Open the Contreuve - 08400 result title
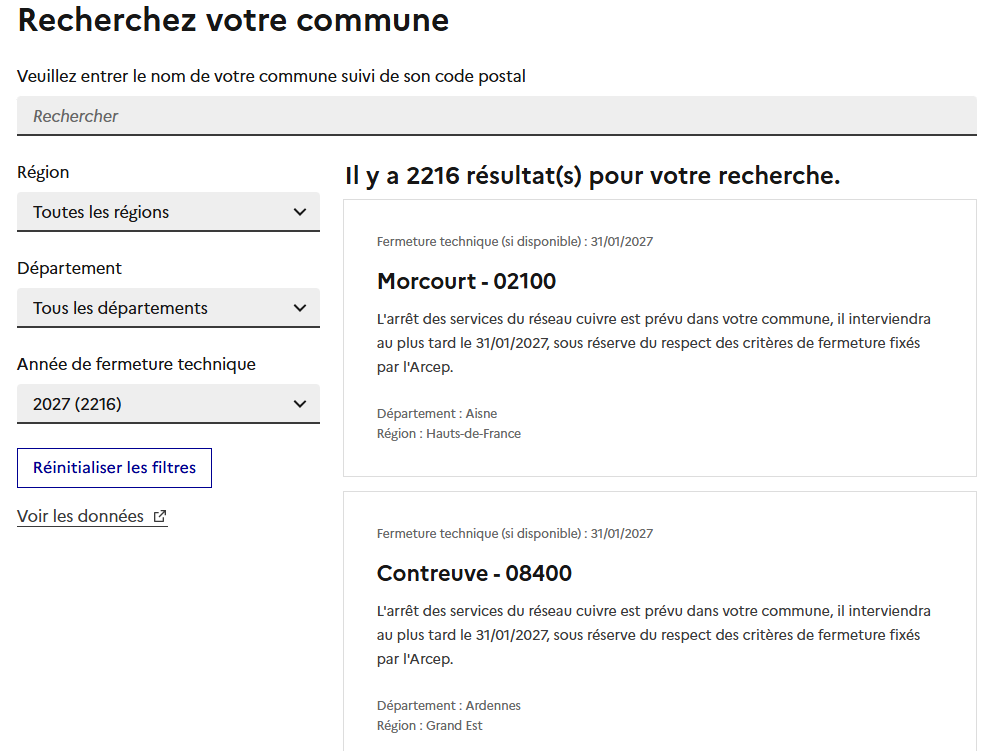This screenshot has width=997, height=751. (x=474, y=573)
